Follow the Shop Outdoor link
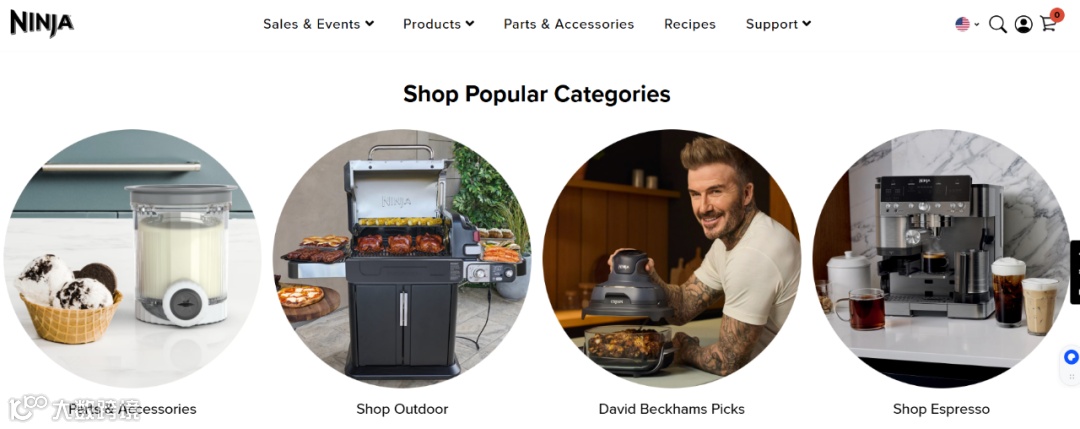The height and width of the screenshot is (429, 1080). click(402, 409)
